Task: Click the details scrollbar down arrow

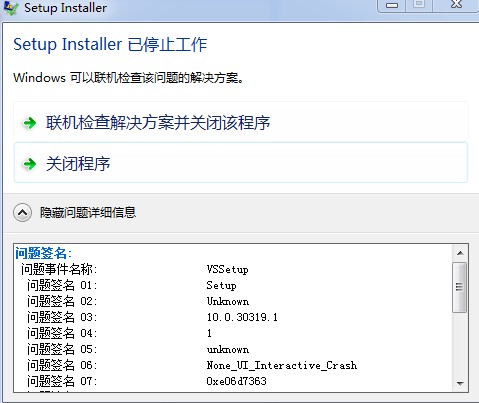Action: click(460, 383)
